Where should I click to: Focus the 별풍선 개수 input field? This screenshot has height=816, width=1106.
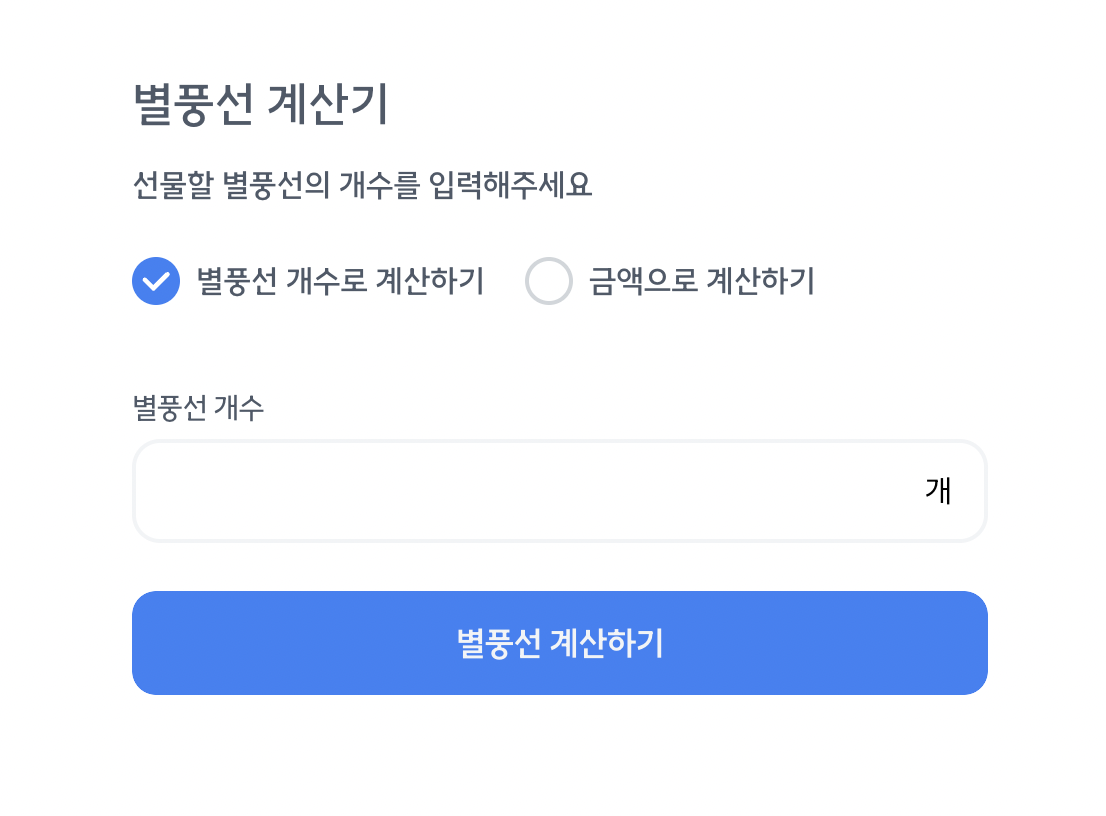559,491
